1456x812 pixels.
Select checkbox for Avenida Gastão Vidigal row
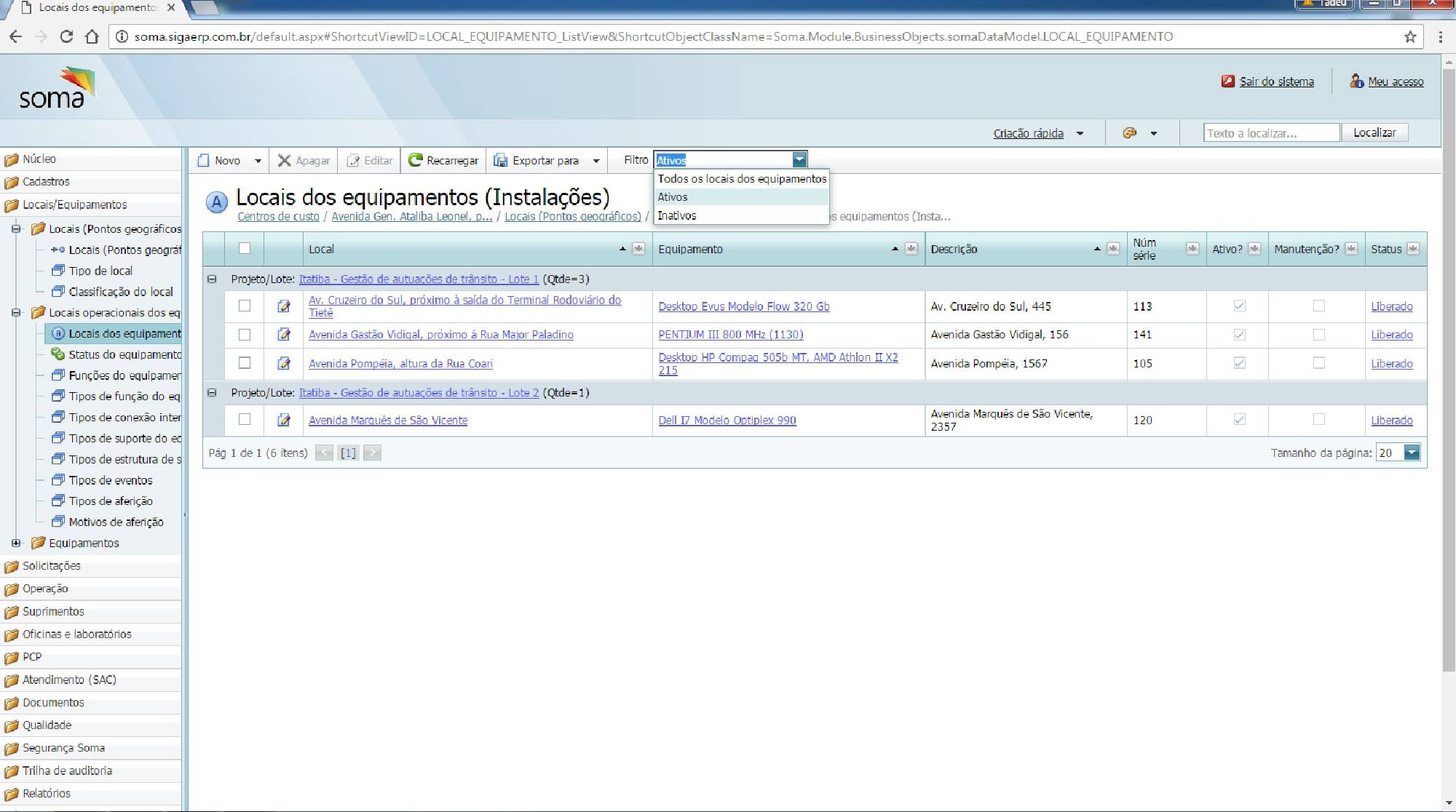click(x=245, y=335)
